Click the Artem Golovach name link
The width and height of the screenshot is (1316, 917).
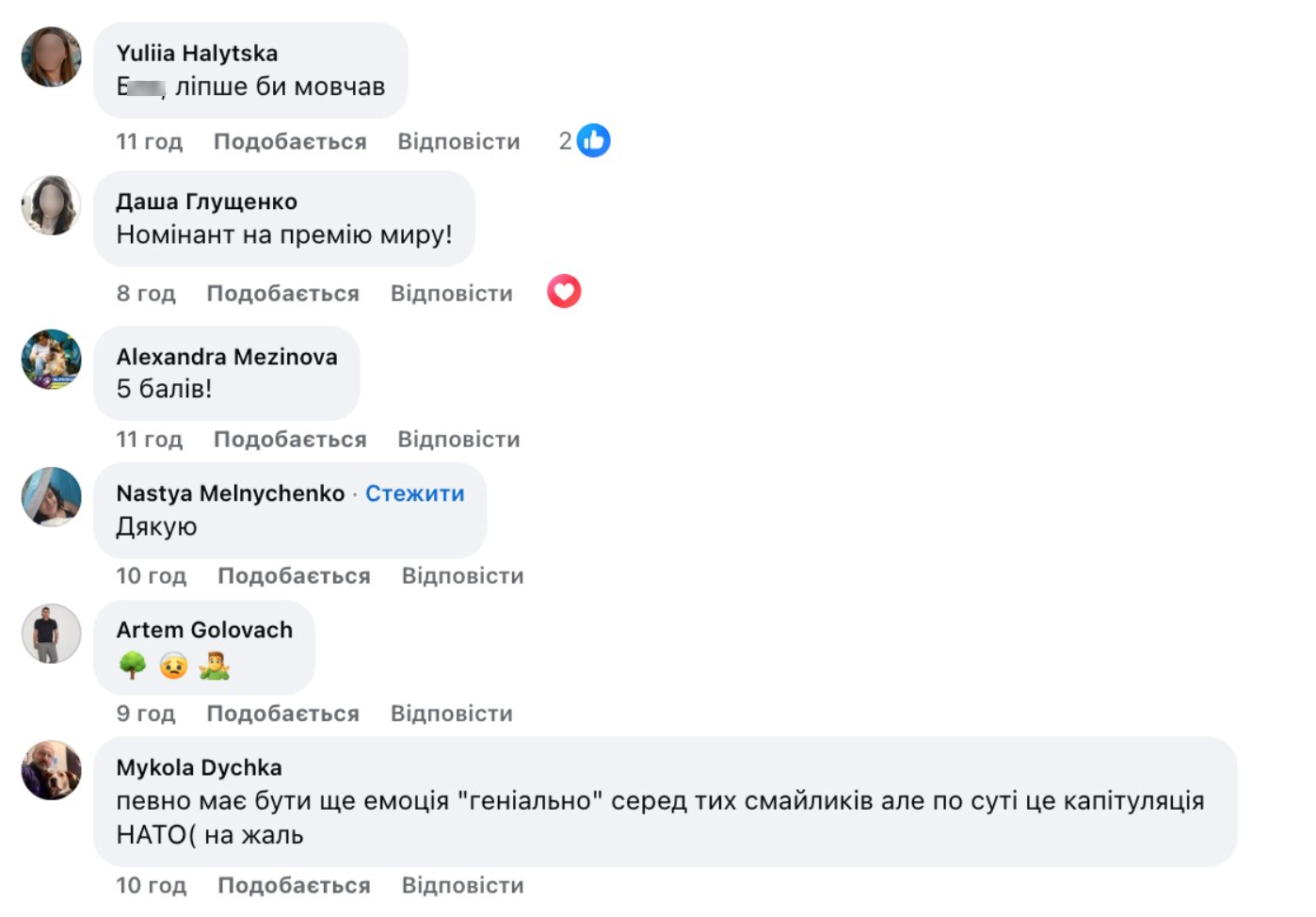coord(204,630)
